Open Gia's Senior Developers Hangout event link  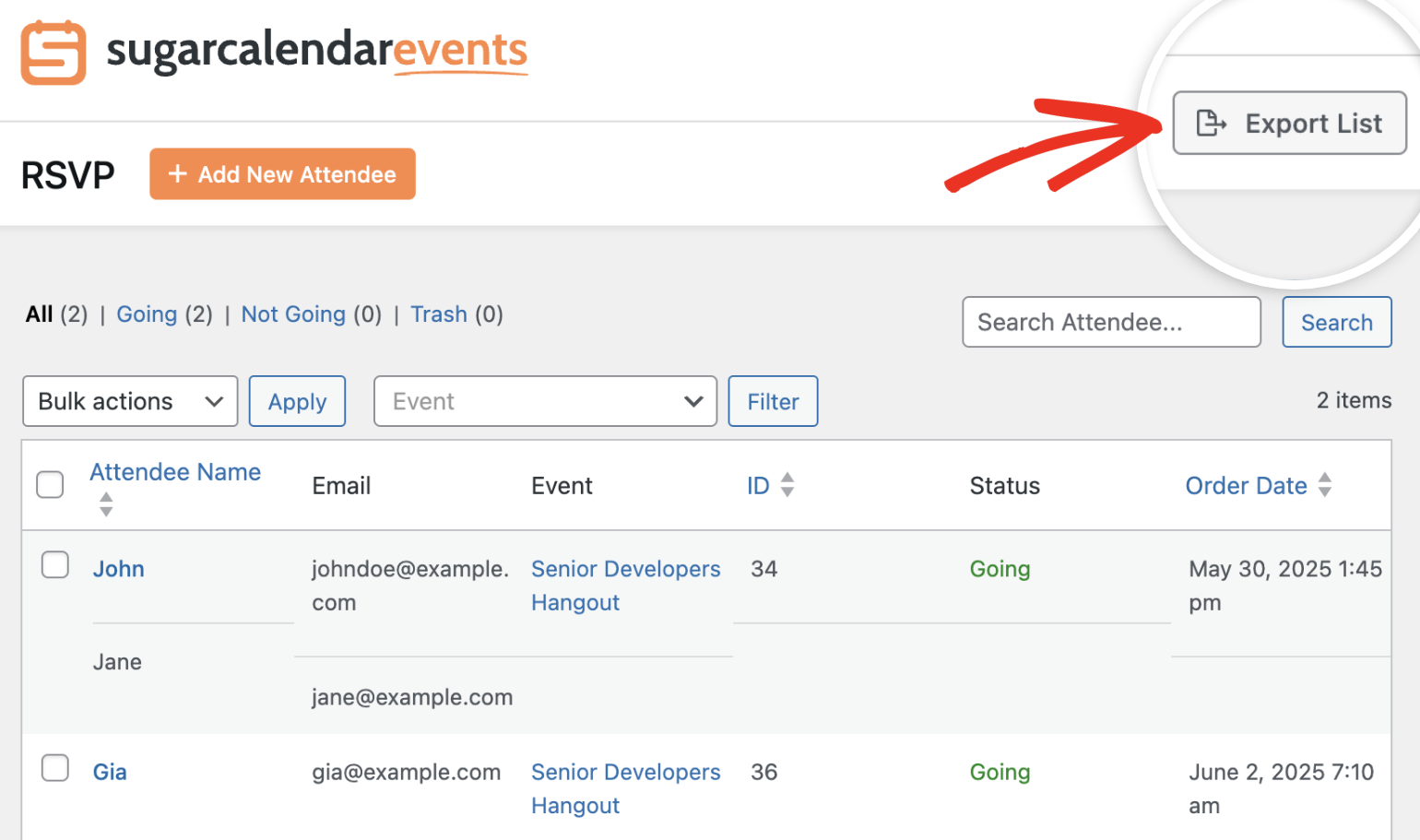[625, 788]
